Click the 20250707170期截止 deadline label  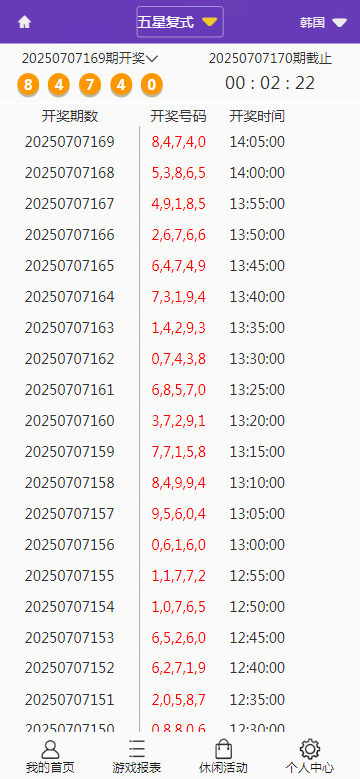[270, 59]
